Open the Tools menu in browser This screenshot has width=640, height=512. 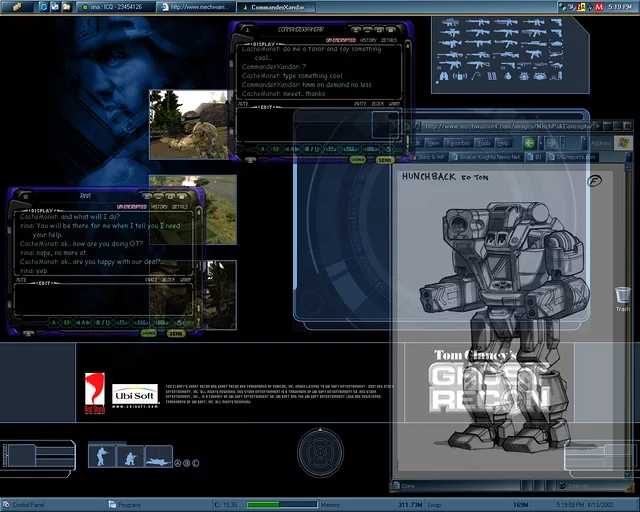pyautogui.click(x=483, y=143)
